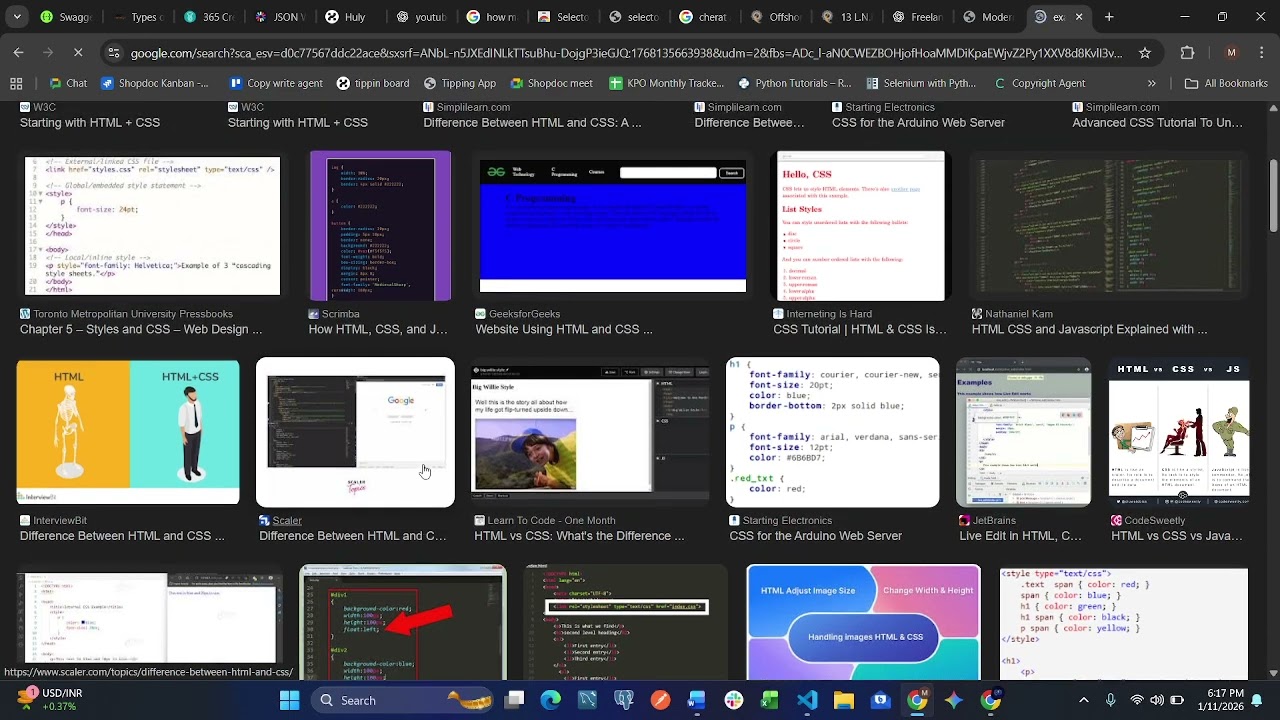Image resolution: width=1280 pixels, height=720 pixels.
Task: Open the Learn To Code 'Big Willie Style' image
Action: tap(590, 432)
